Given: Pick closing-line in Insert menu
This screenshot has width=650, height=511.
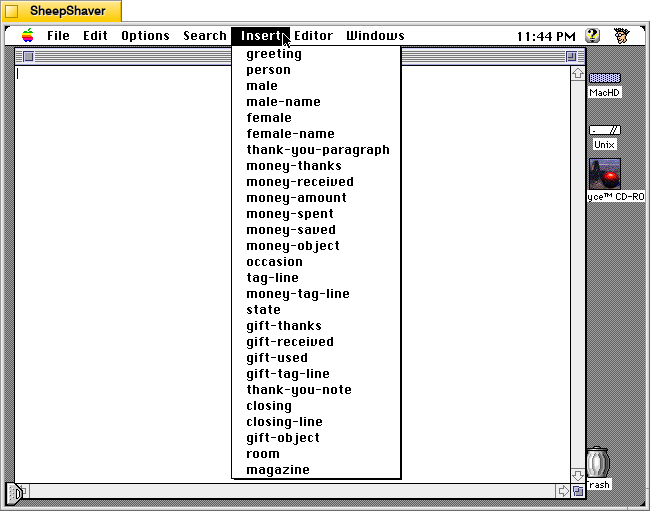Looking at the screenshot, I should [316, 422].
